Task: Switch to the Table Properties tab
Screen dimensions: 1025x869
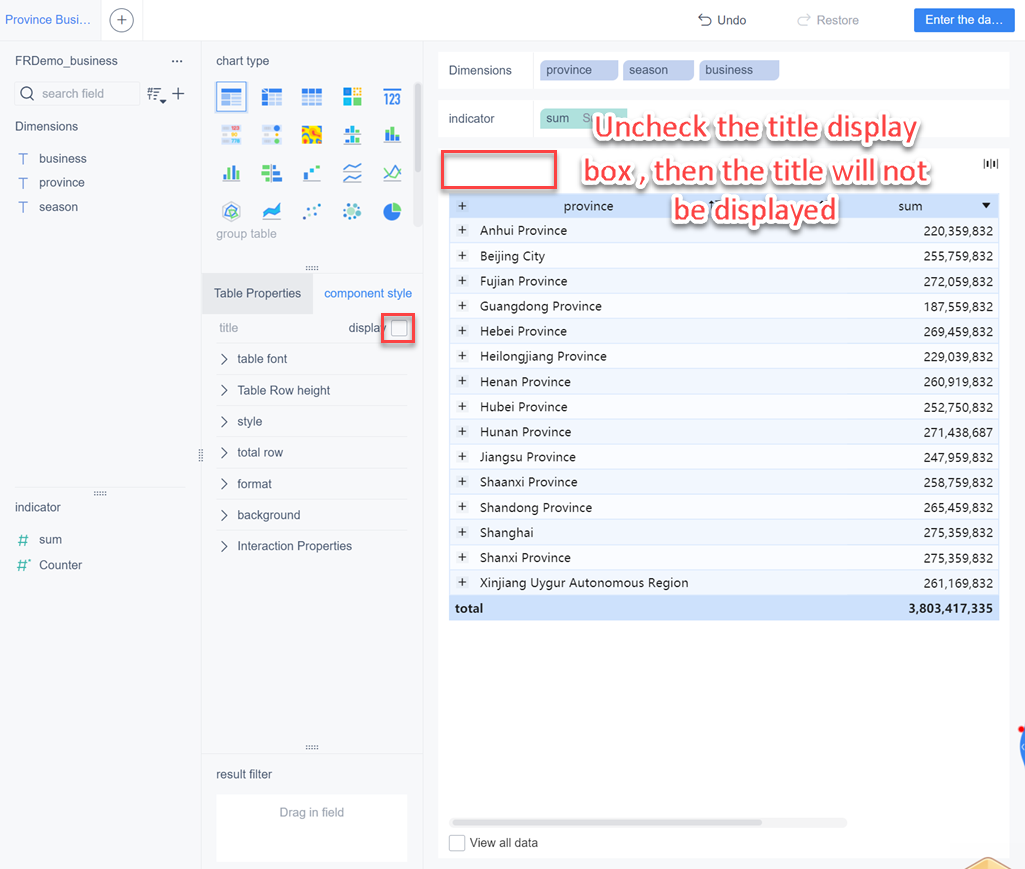Action: point(258,294)
